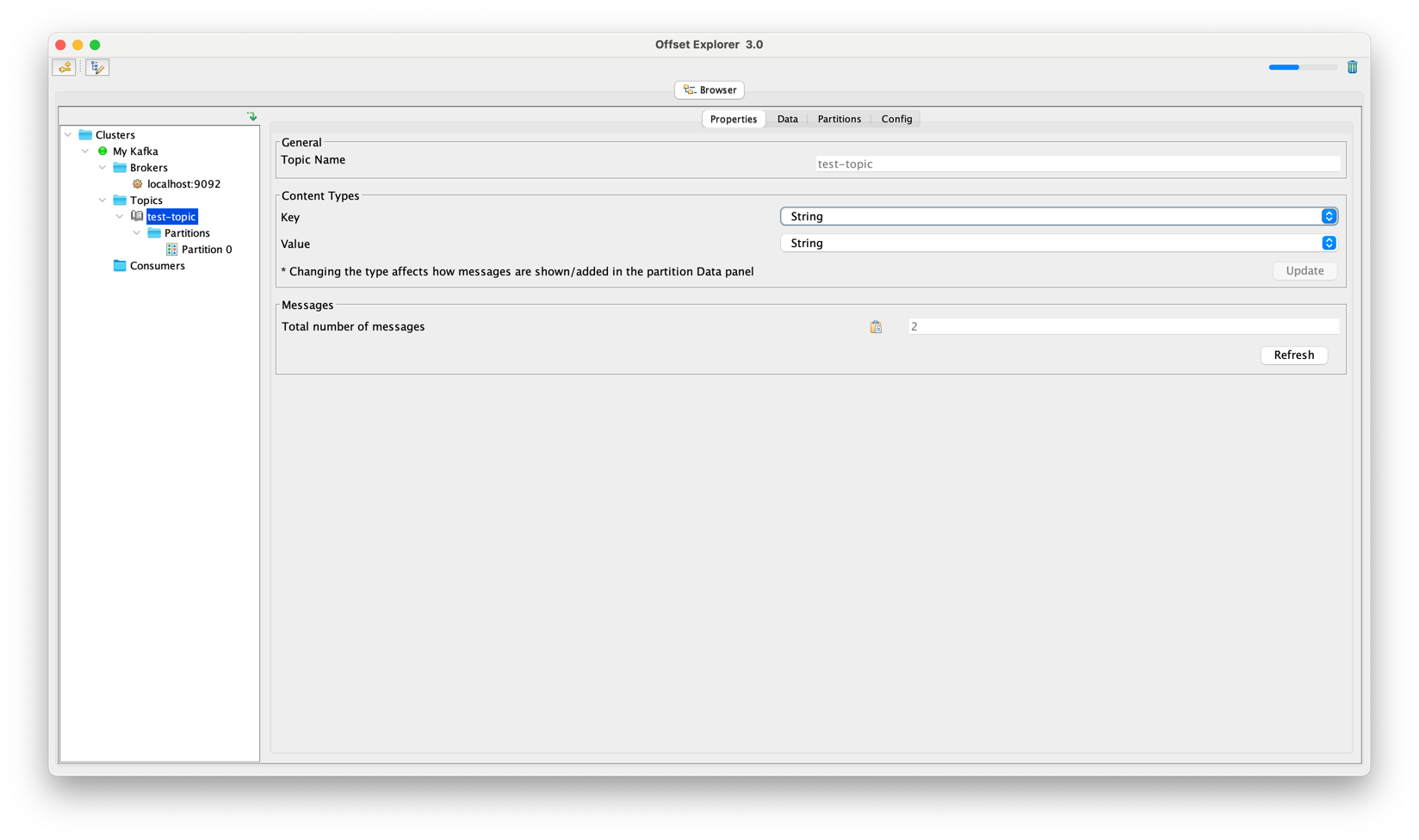
Task: Click the Partition 0 grid icon
Action: (x=171, y=250)
